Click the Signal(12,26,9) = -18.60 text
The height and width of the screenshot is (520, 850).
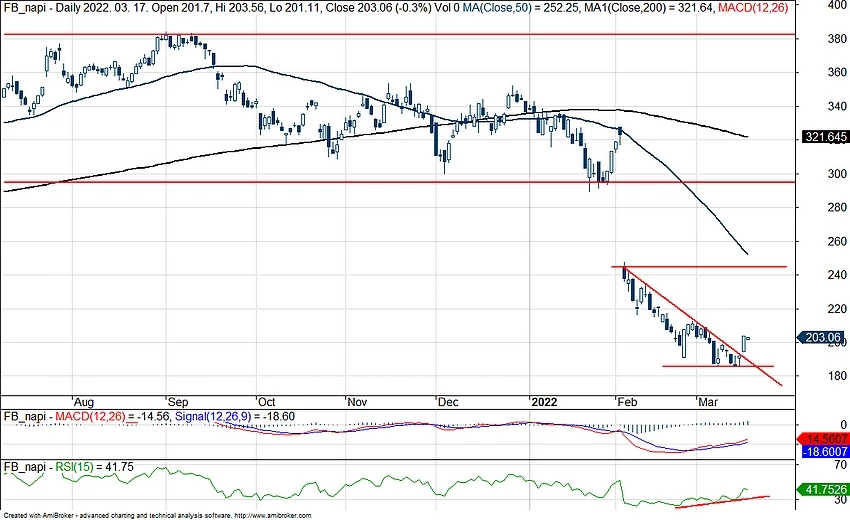235,416
